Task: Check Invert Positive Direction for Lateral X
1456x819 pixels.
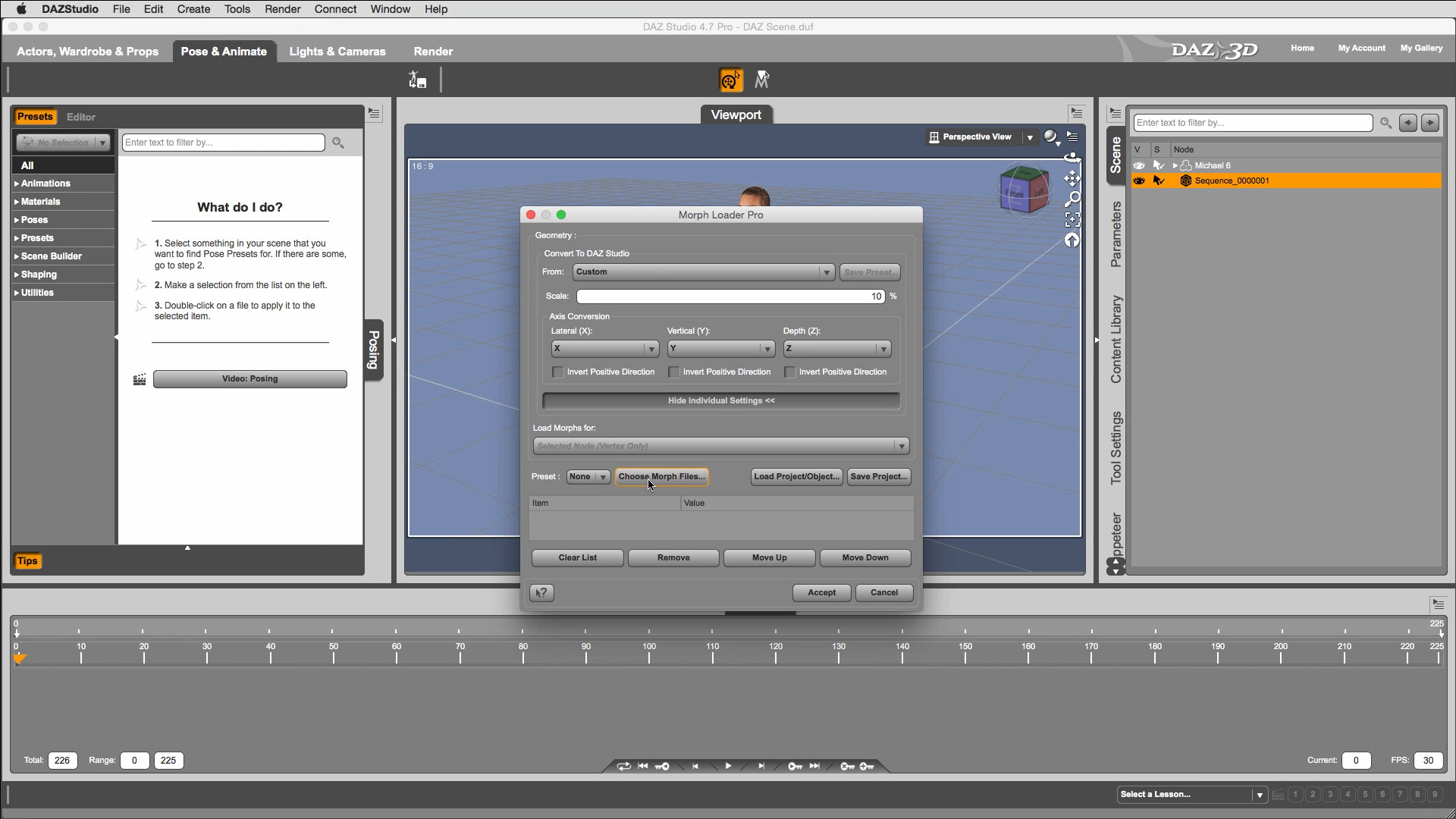Action: pos(558,372)
